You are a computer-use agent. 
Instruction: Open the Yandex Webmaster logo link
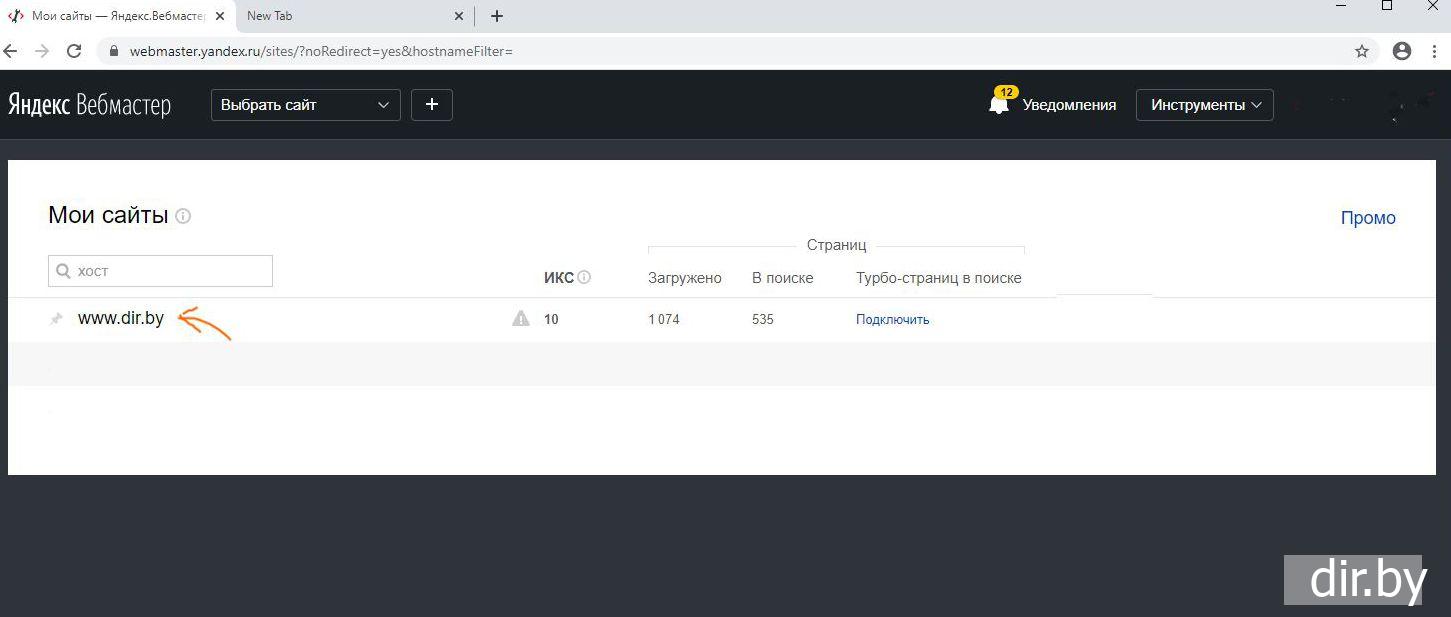89,105
